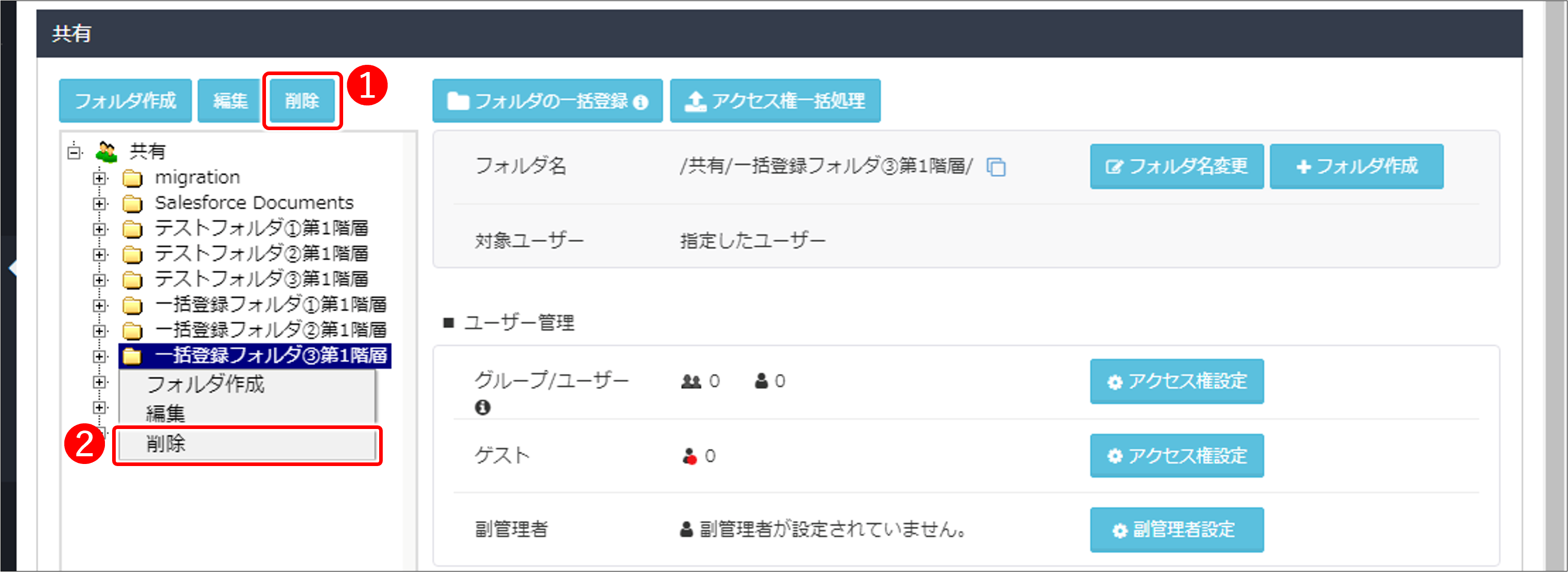Click フォルダ名変更 button
The image size is (1568, 572).
[1177, 167]
